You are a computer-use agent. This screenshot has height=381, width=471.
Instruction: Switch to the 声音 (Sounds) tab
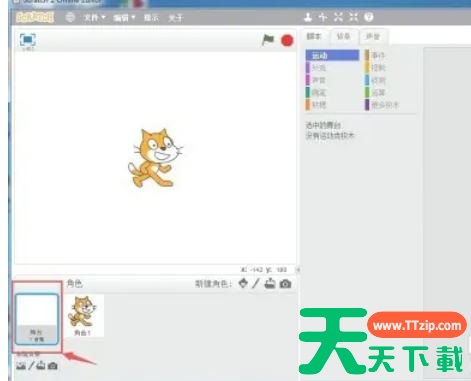tap(373, 36)
